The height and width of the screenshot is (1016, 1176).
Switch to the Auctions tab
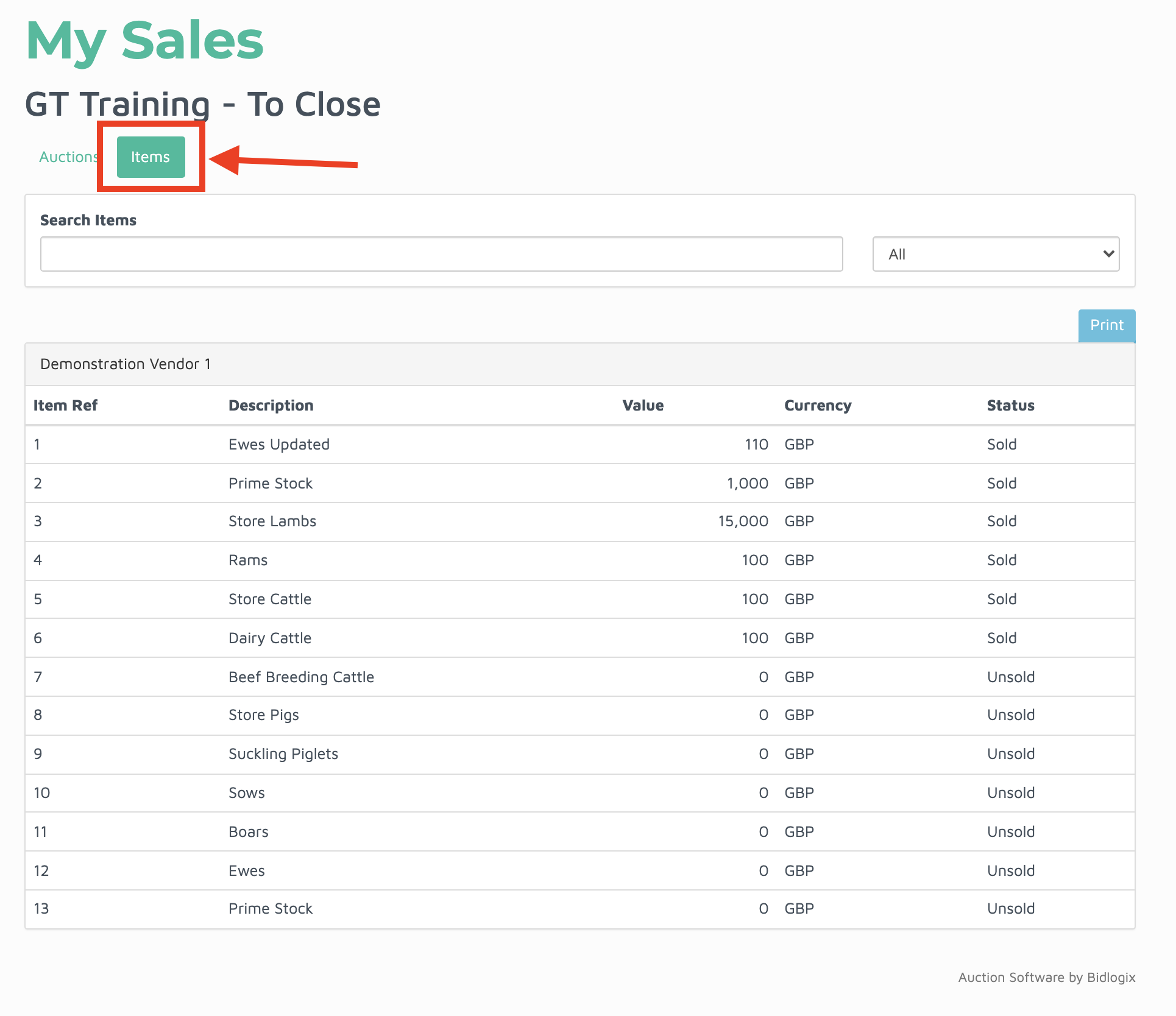pos(68,157)
